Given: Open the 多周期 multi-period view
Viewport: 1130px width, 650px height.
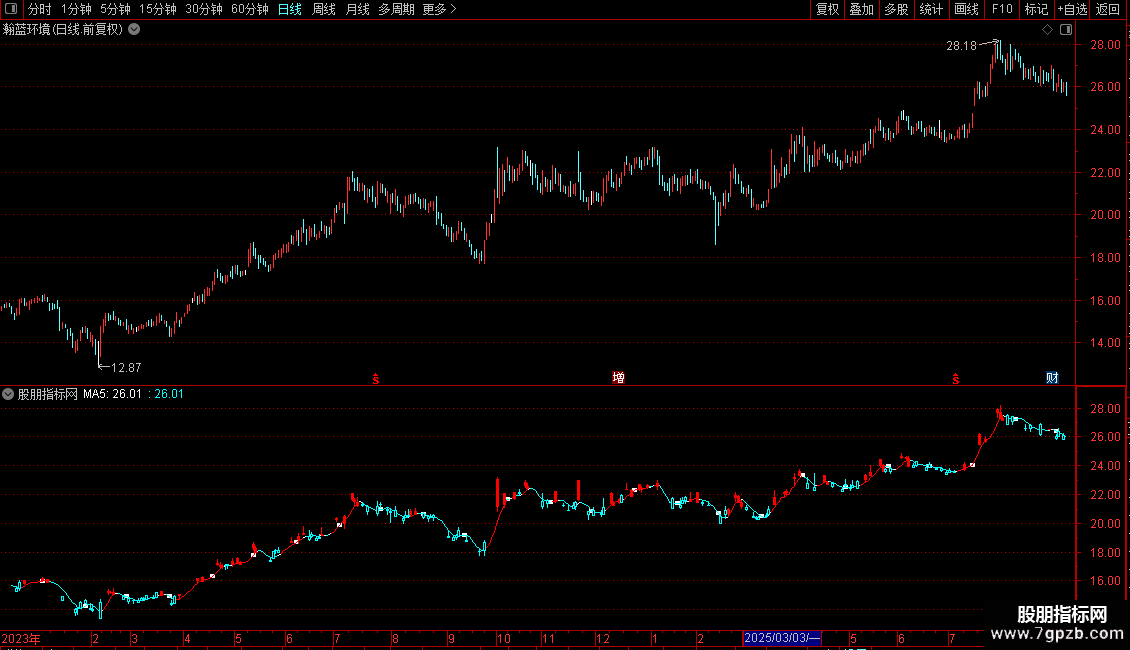Looking at the screenshot, I should 396,9.
